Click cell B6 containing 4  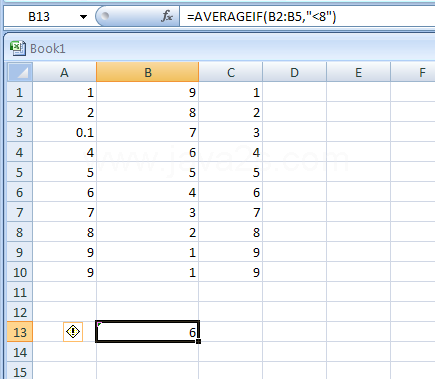[148, 192]
